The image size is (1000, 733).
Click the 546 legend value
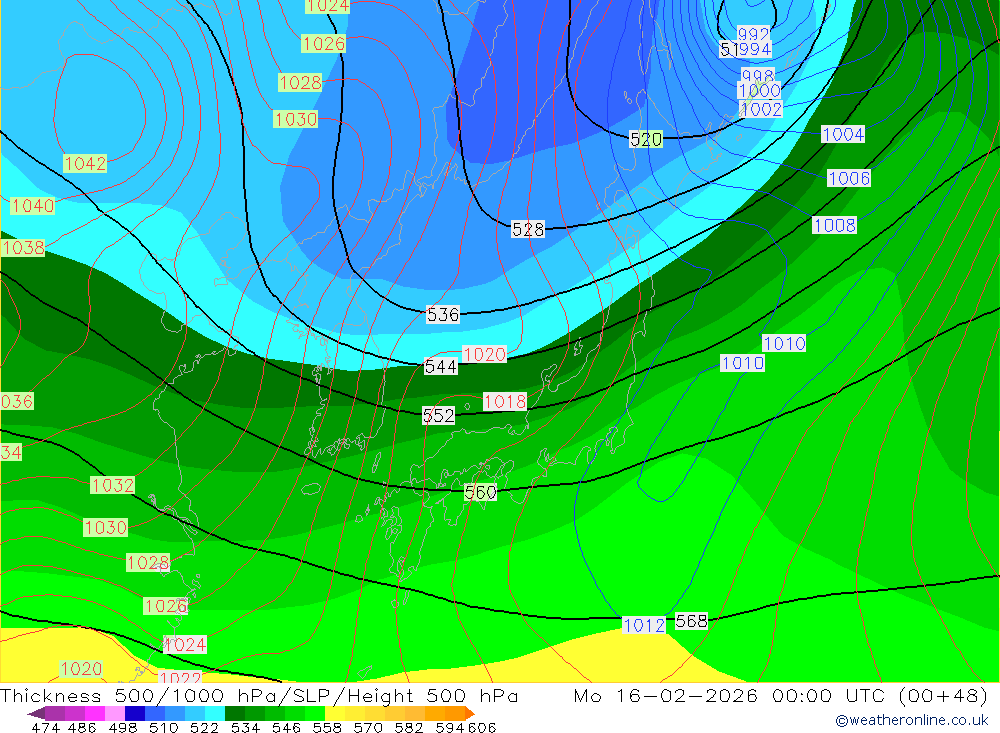tap(286, 727)
